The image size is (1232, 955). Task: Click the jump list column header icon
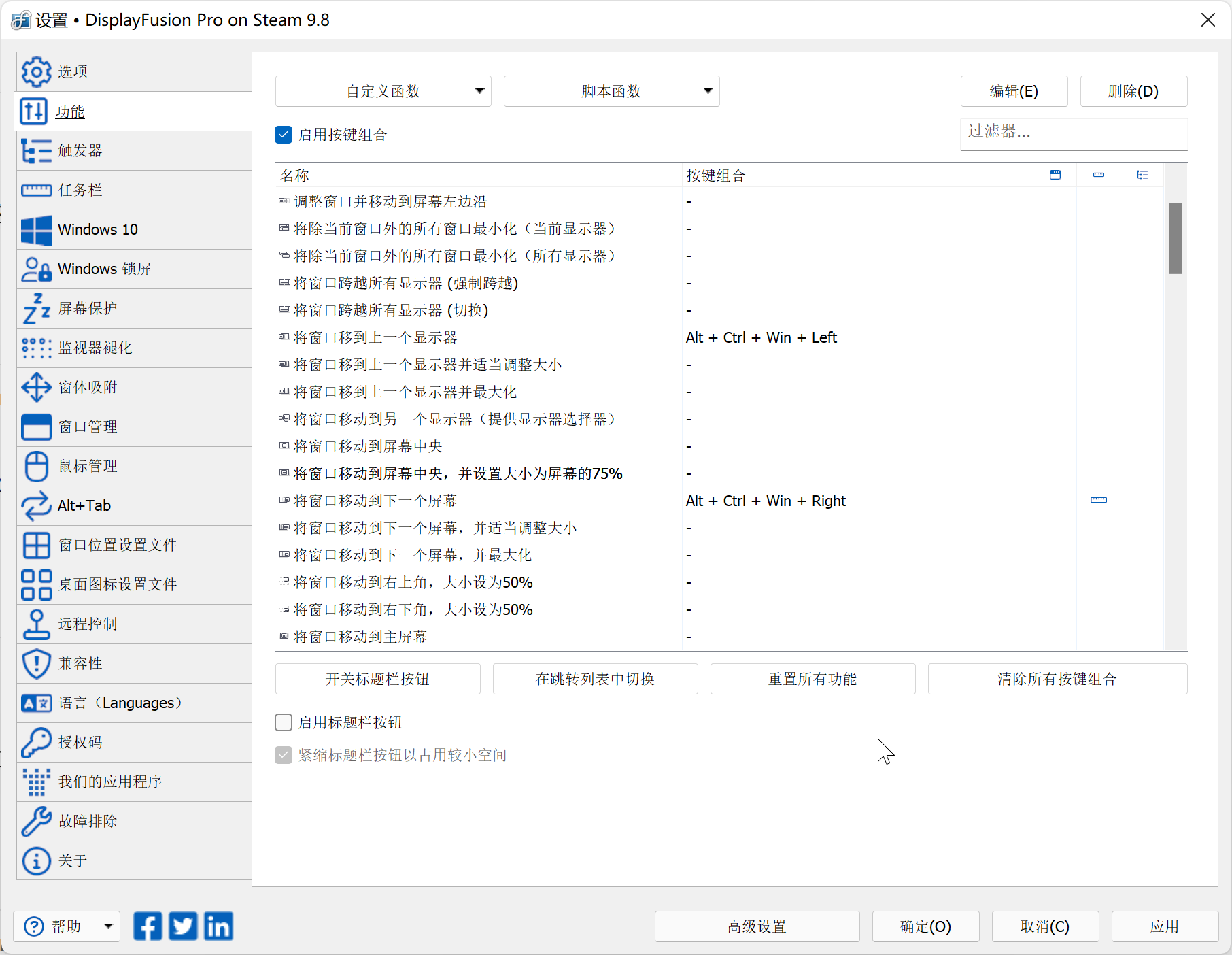coord(1142,175)
